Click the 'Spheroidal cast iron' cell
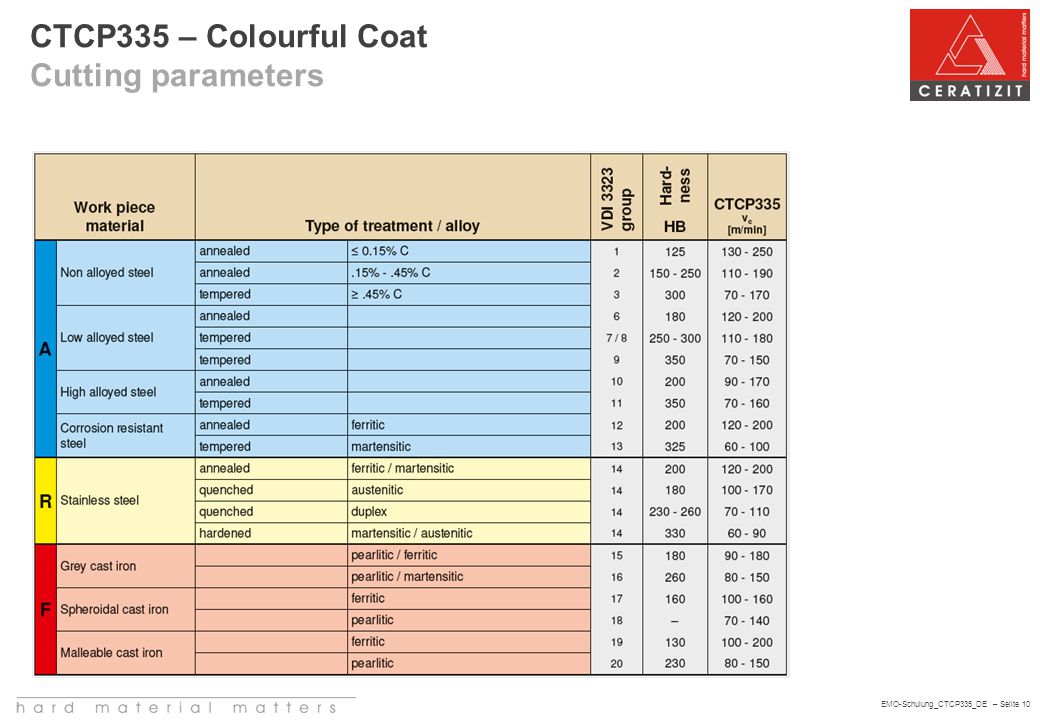The image size is (1040, 720). tap(126, 609)
